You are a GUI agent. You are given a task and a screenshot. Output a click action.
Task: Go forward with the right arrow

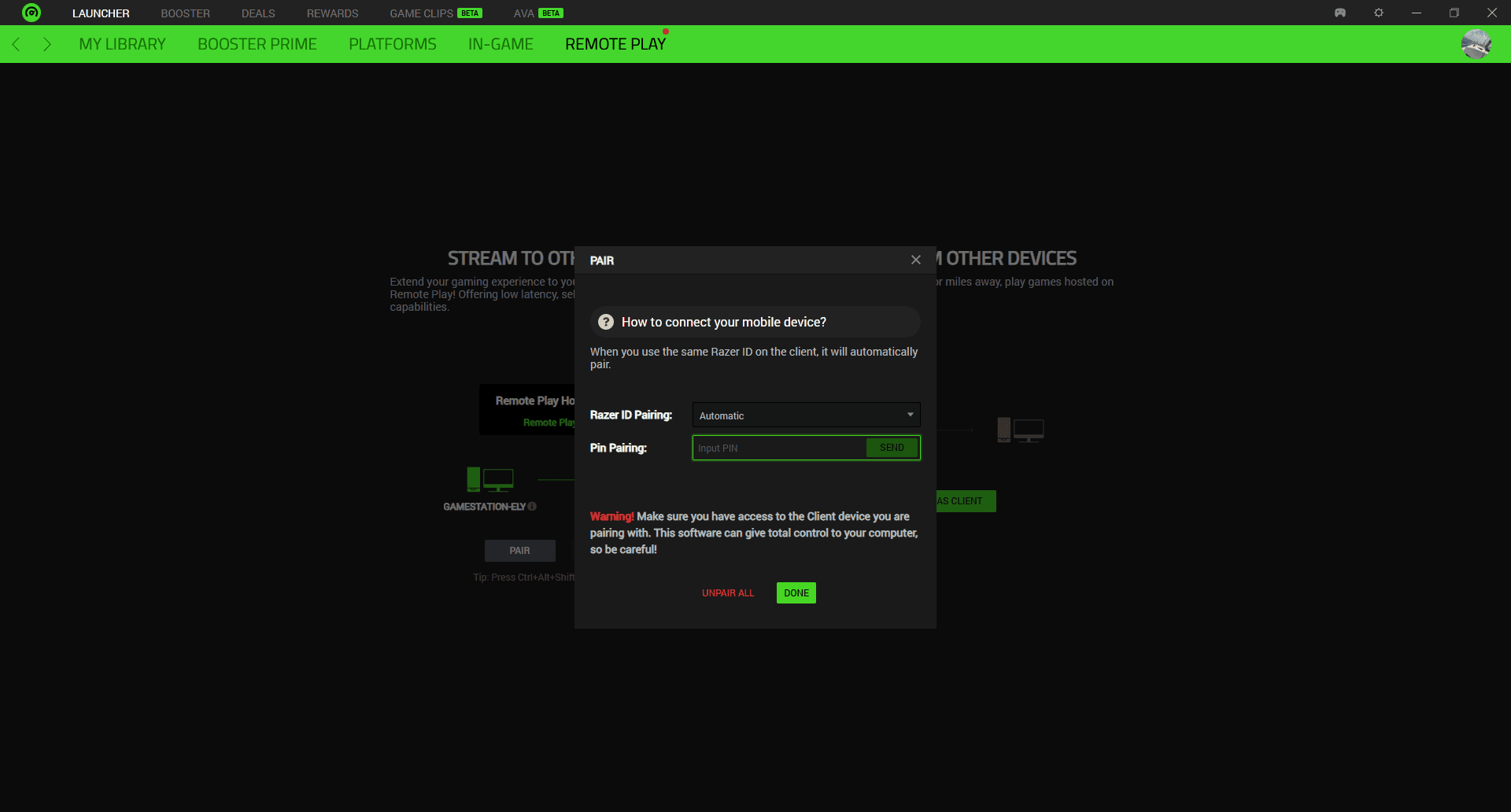(x=47, y=44)
